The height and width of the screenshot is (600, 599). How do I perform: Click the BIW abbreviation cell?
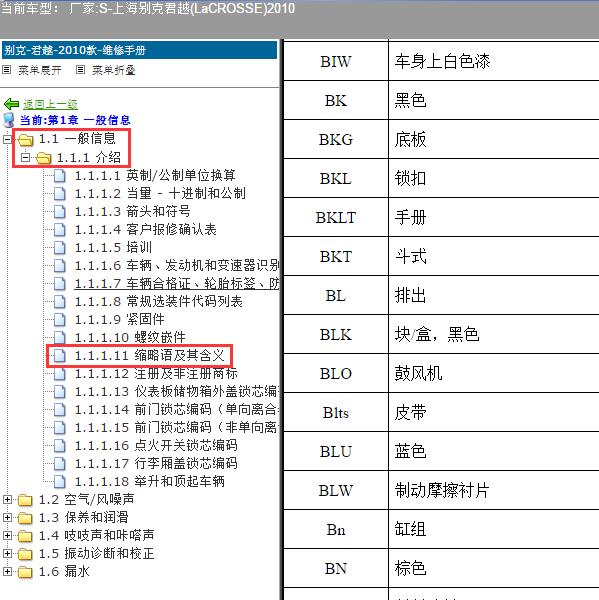pos(336,61)
